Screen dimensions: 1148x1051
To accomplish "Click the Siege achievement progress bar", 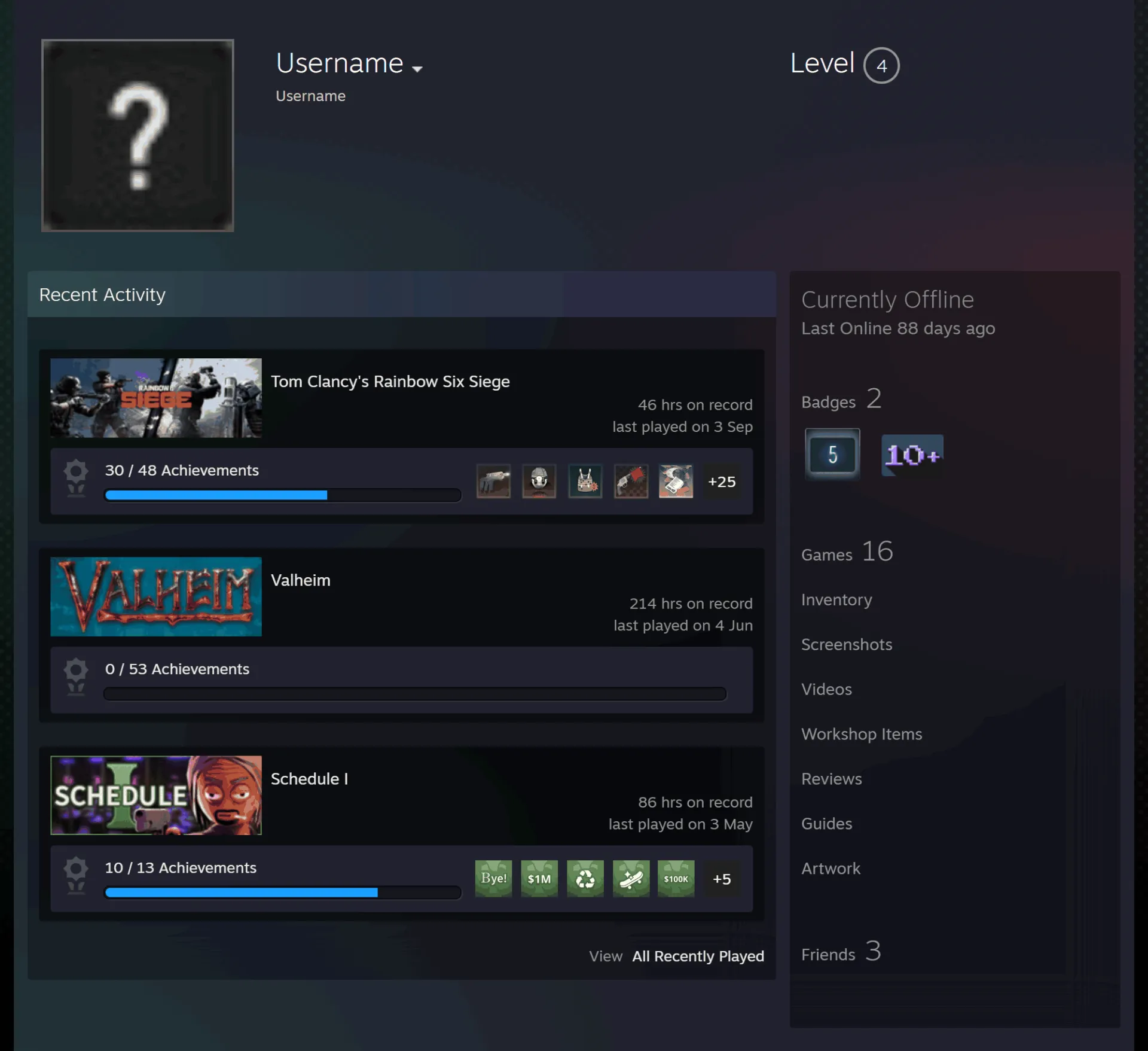I will coord(283,495).
